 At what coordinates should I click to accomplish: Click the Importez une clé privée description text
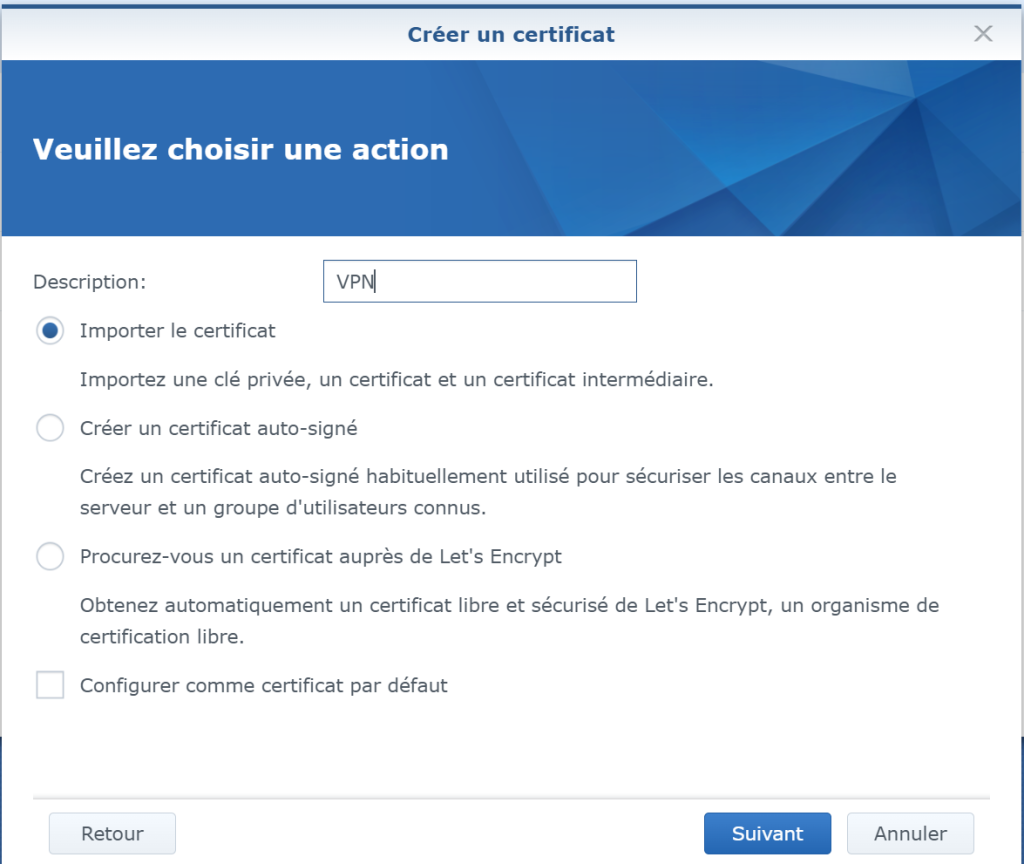click(395, 380)
